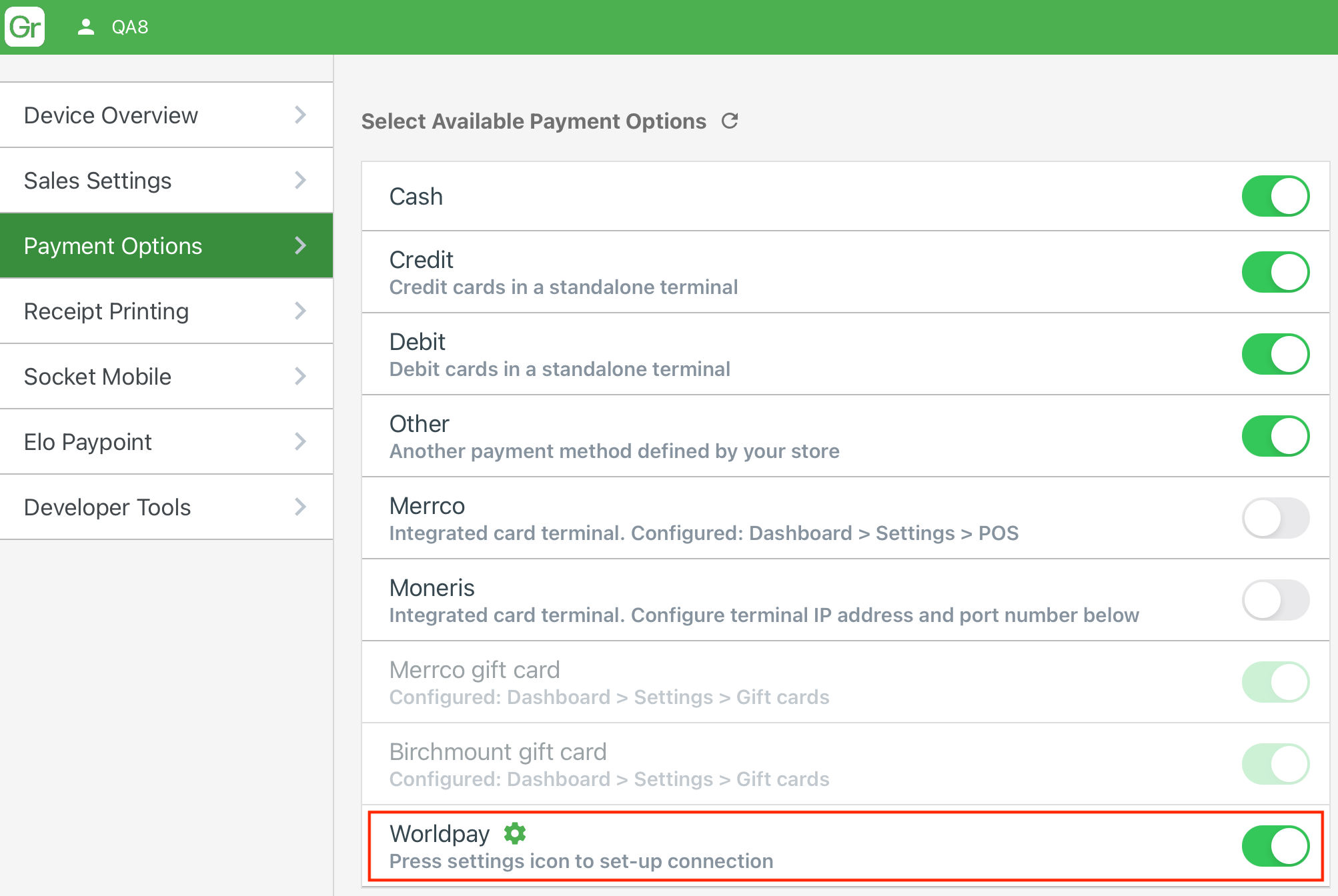Enable Moneris integrated terminal toggle
The height and width of the screenshot is (896, 1338).
[1275, 600]
